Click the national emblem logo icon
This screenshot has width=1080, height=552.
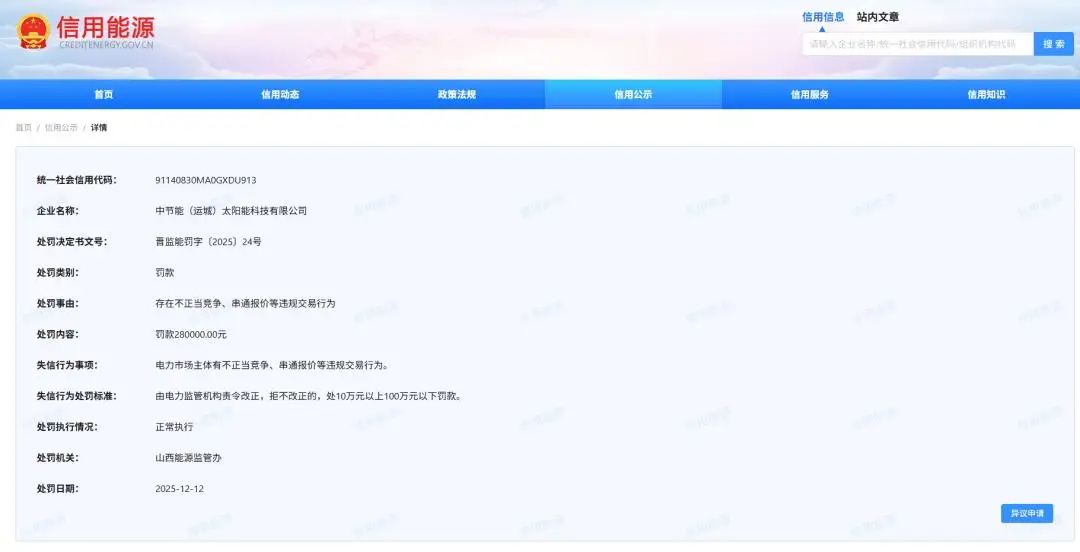[x=33, y=31]
